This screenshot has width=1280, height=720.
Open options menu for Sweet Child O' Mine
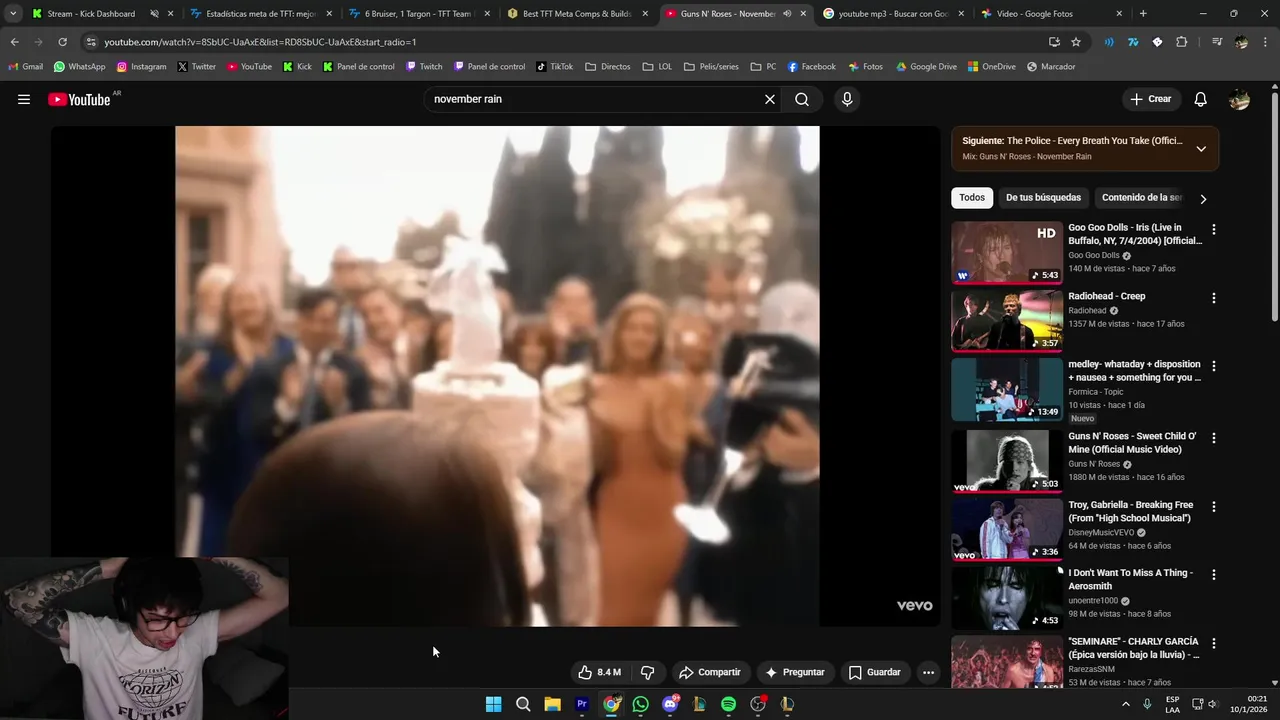pos(1214,438)
